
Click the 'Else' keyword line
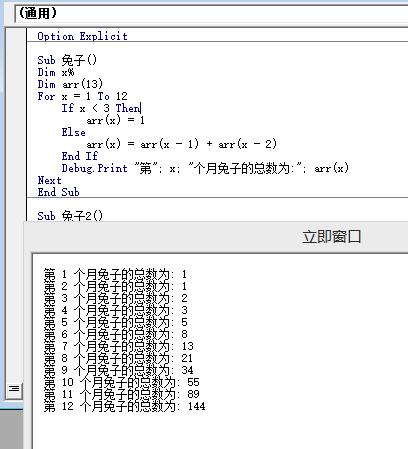pos(73,132)
